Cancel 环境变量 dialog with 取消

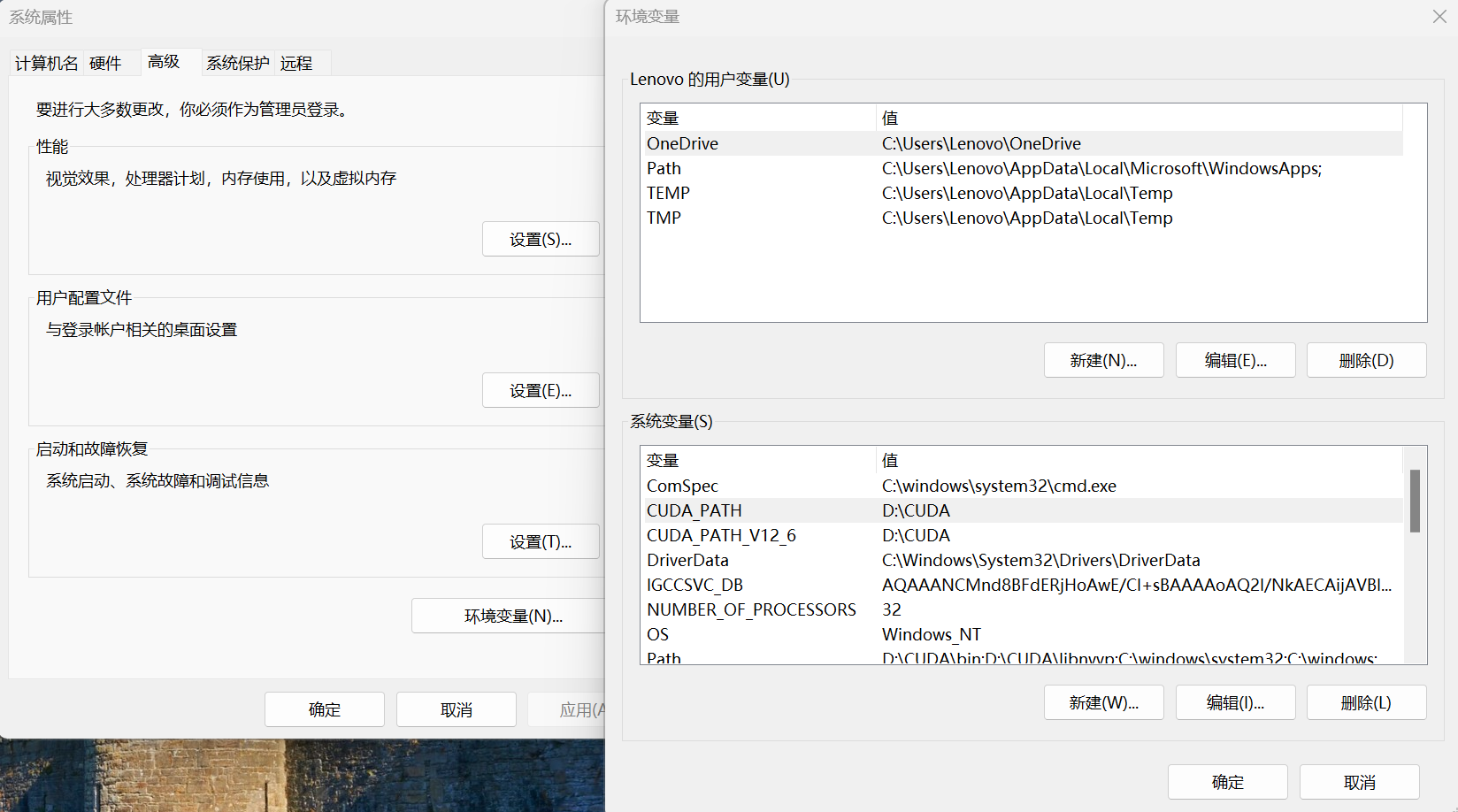pos(1360,782)
